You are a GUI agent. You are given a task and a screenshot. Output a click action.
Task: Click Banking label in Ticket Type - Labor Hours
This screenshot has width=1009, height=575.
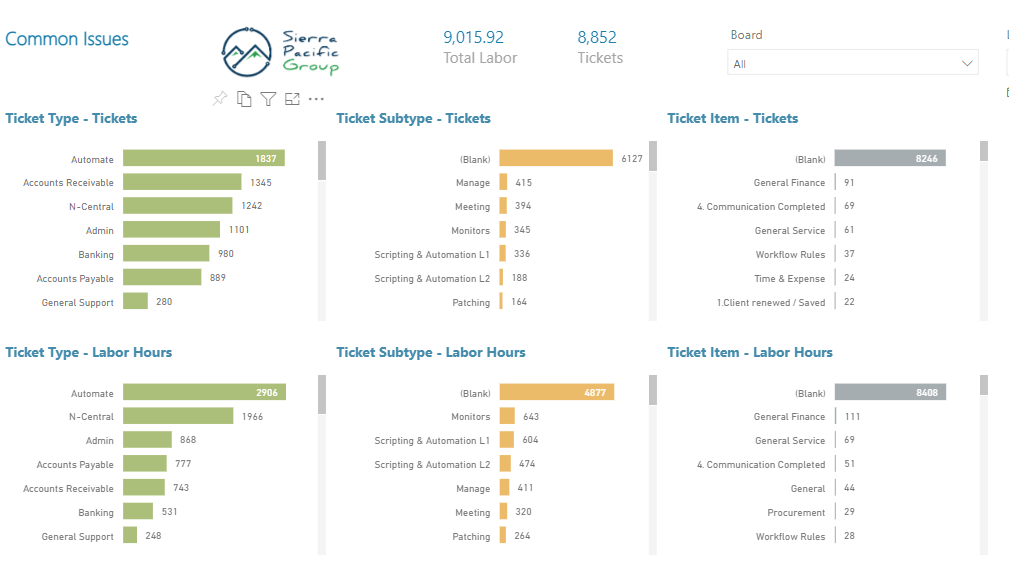96,513
